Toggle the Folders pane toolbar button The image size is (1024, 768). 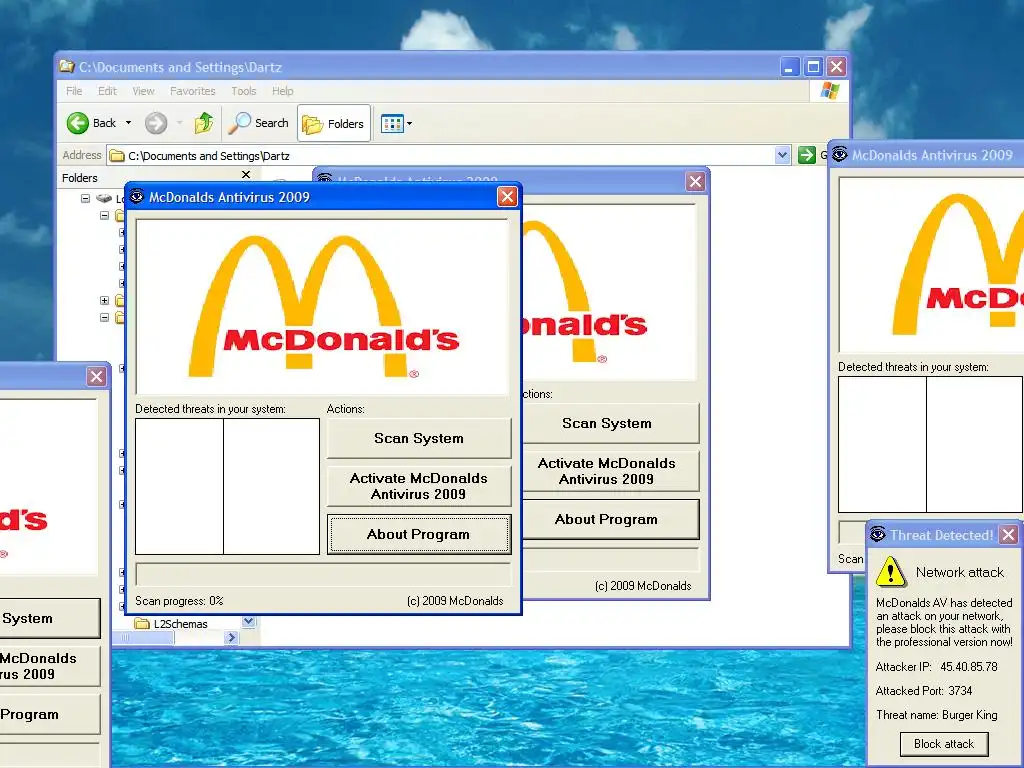334,123
